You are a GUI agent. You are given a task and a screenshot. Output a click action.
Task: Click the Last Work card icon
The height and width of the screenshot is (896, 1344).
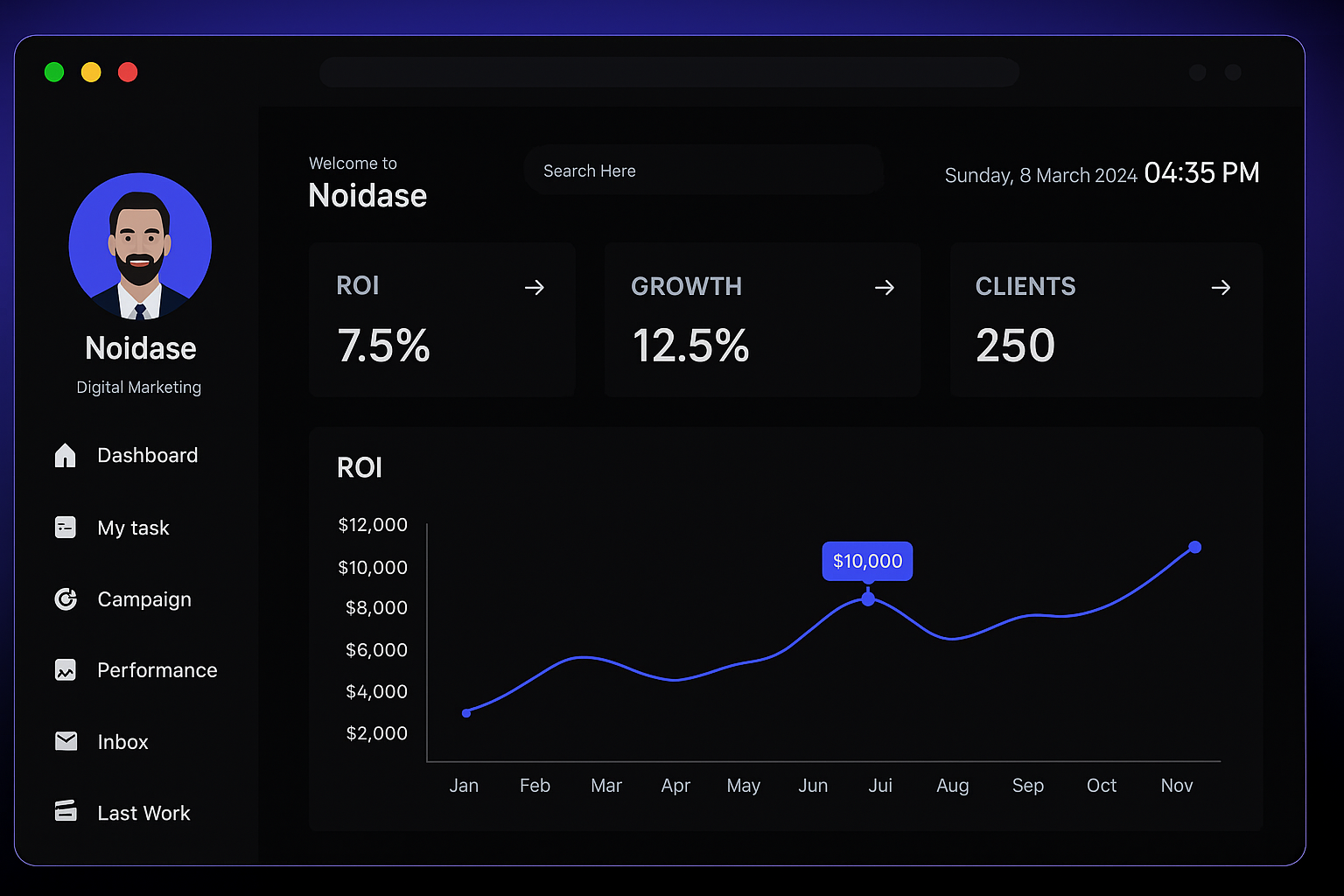click(x=66, y=811)
